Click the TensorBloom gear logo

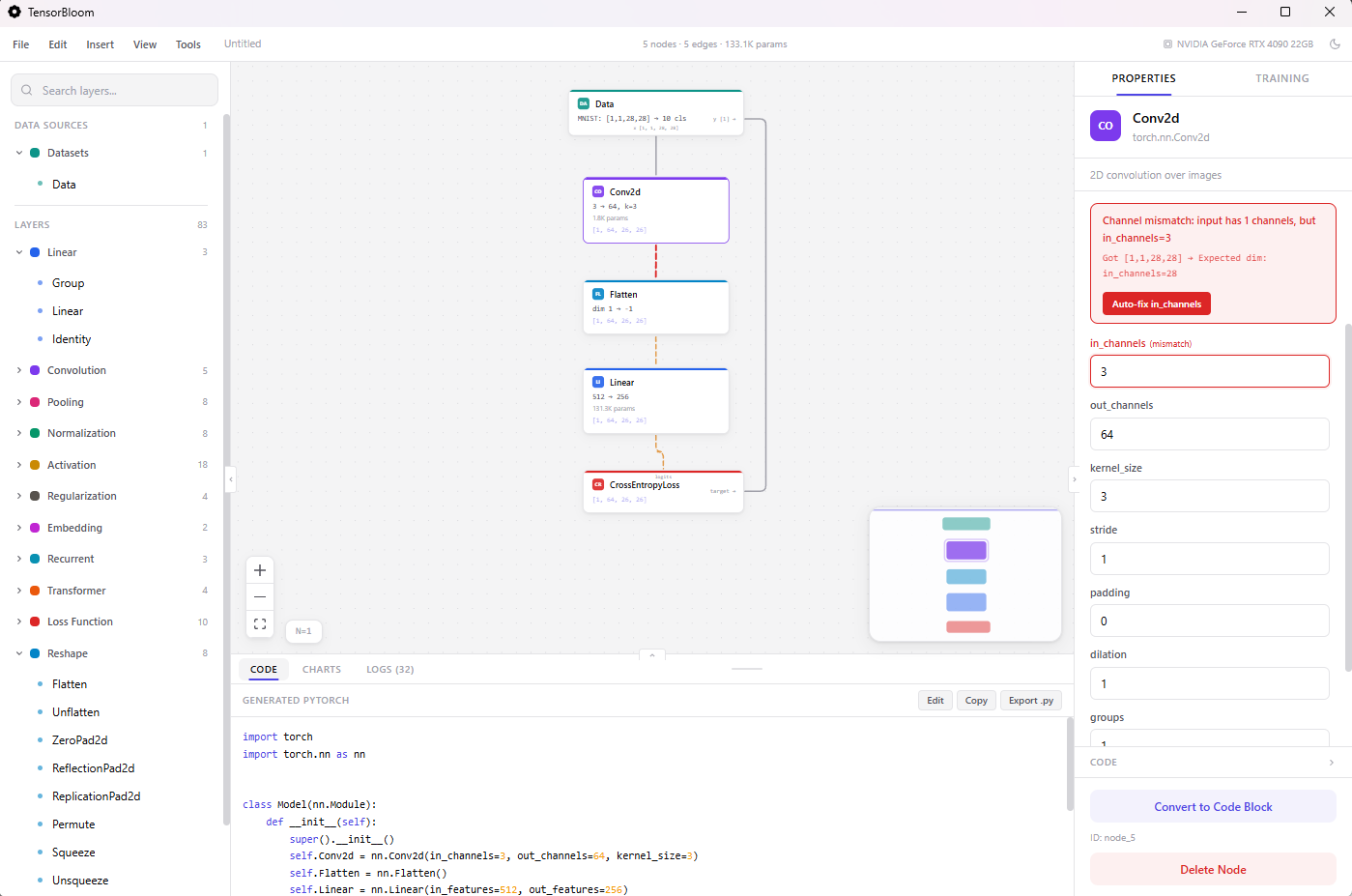[x=14, y=12]
